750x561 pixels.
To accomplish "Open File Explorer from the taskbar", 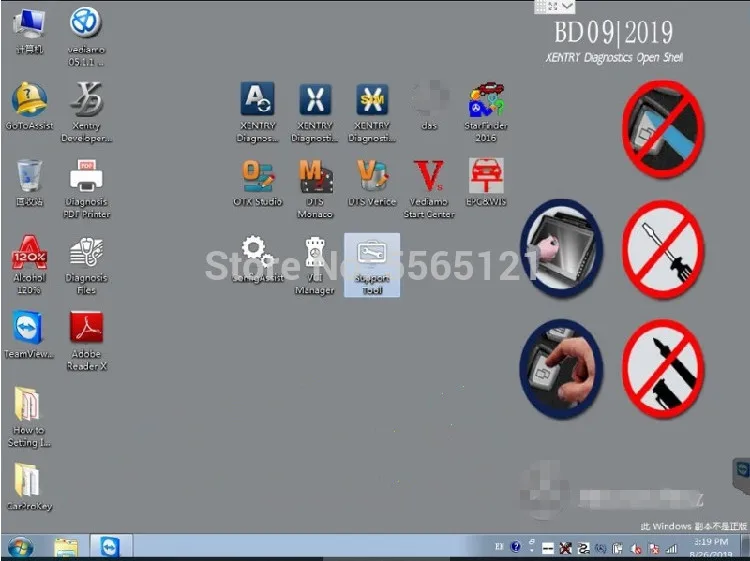I will [x=66, y=547].
